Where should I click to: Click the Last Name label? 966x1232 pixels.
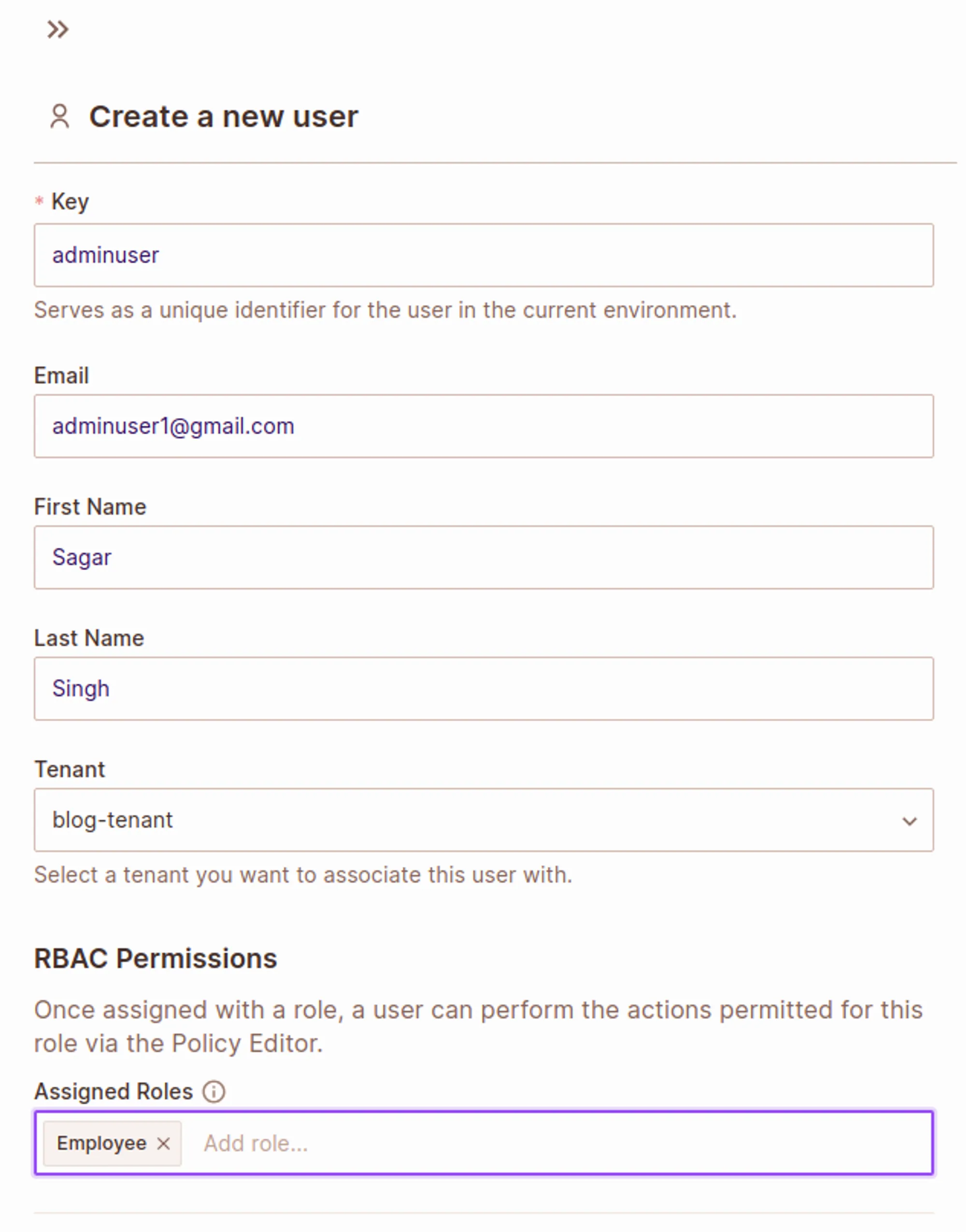coord(89,638)
